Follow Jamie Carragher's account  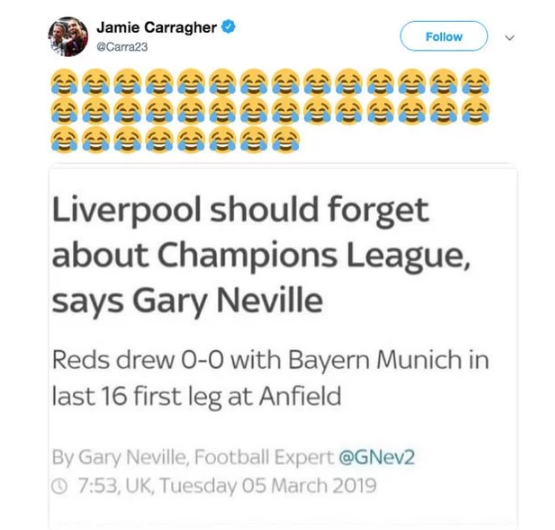point(444,36)
